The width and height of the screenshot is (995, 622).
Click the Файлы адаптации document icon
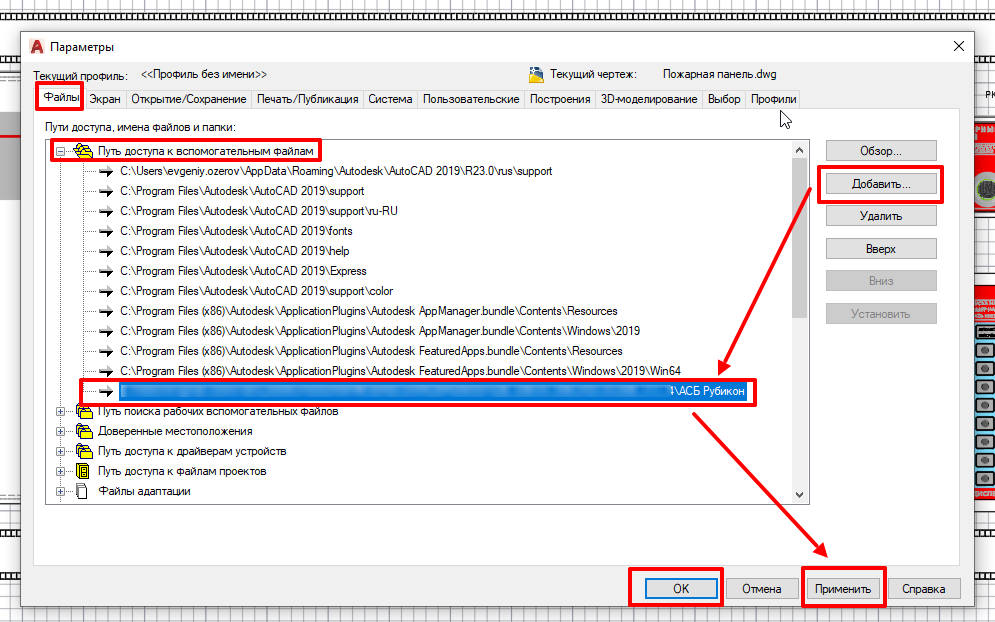coord(82,491)
